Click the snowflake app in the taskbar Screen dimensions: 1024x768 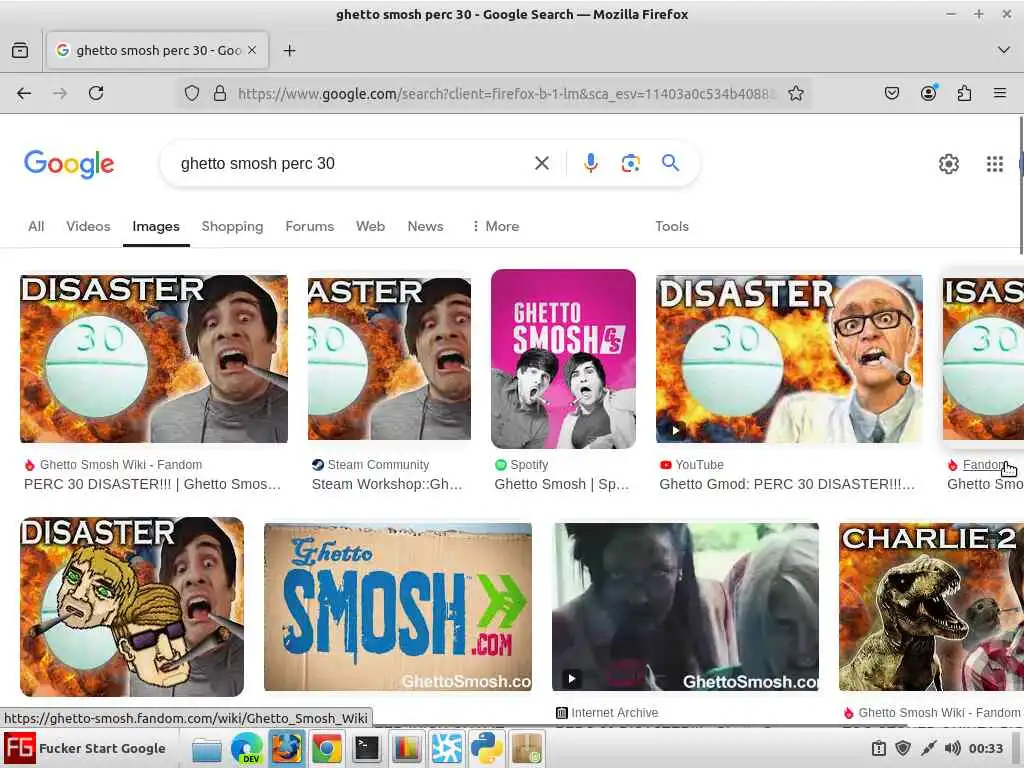[x=447, y=749]
